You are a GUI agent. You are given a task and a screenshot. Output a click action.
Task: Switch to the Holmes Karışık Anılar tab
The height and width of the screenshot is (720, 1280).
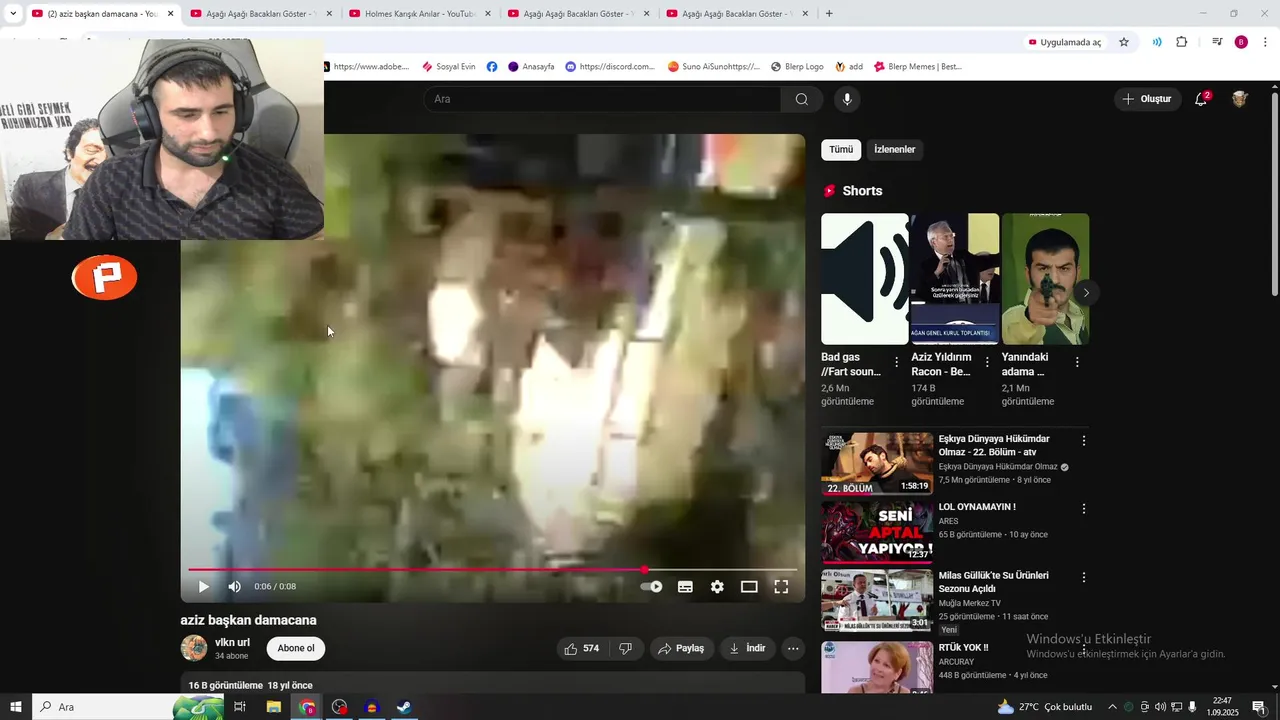tap(420, 14)
